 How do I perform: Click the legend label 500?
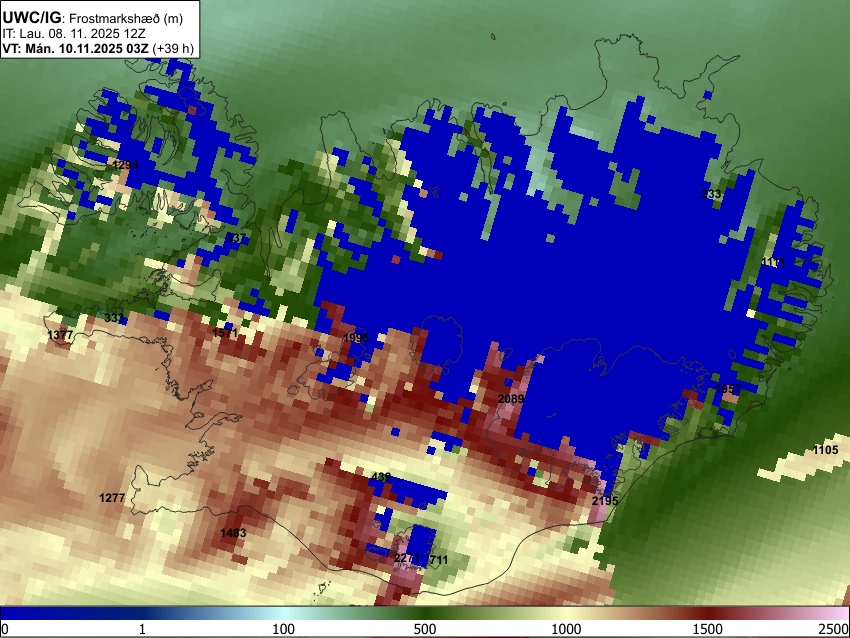tap(424, 629)
